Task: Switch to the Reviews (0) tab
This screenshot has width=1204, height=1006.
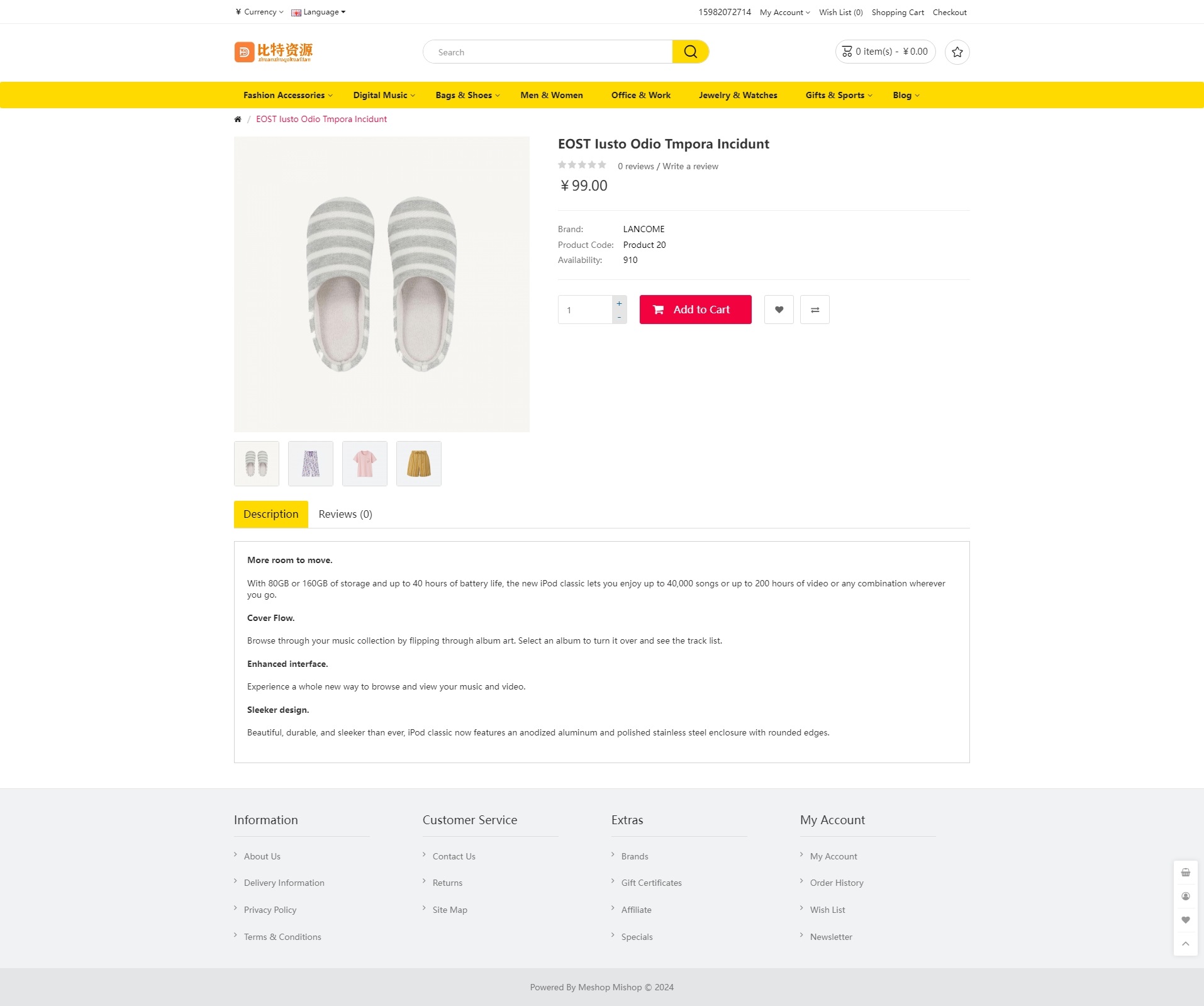Action: (x=345, y=514)
